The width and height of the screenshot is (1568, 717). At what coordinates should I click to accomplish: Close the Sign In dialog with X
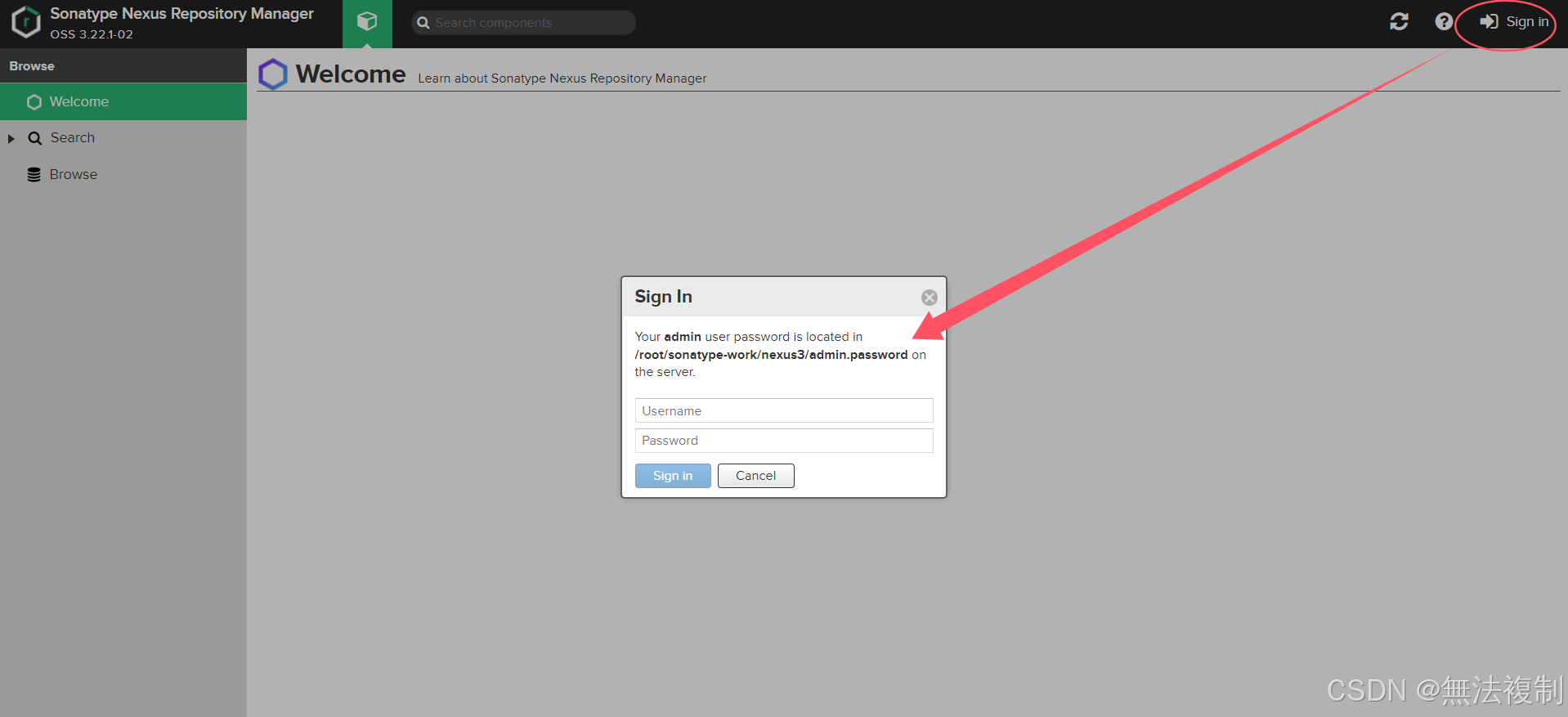click(929, 298)
